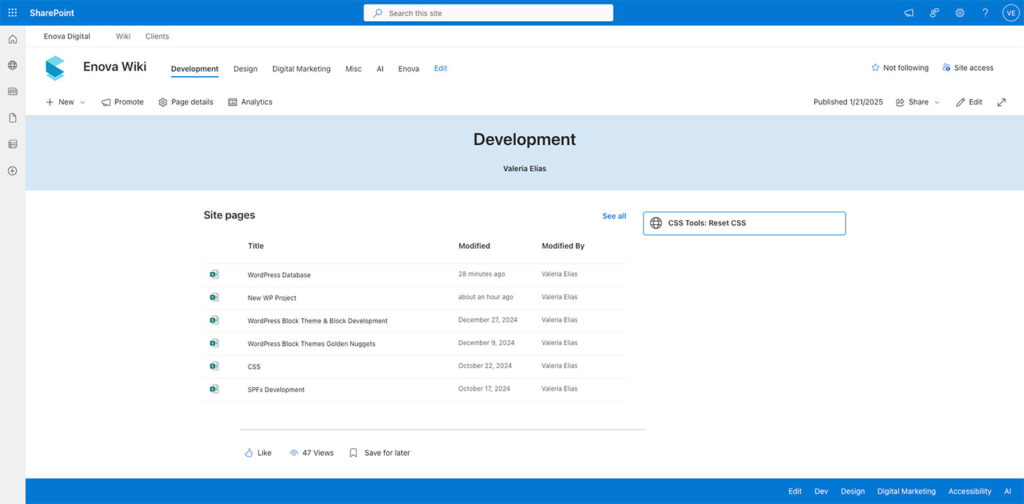Click inside the Search this site field
Image resolution: width=1024 pixels, height=504 pixels.
488,13
